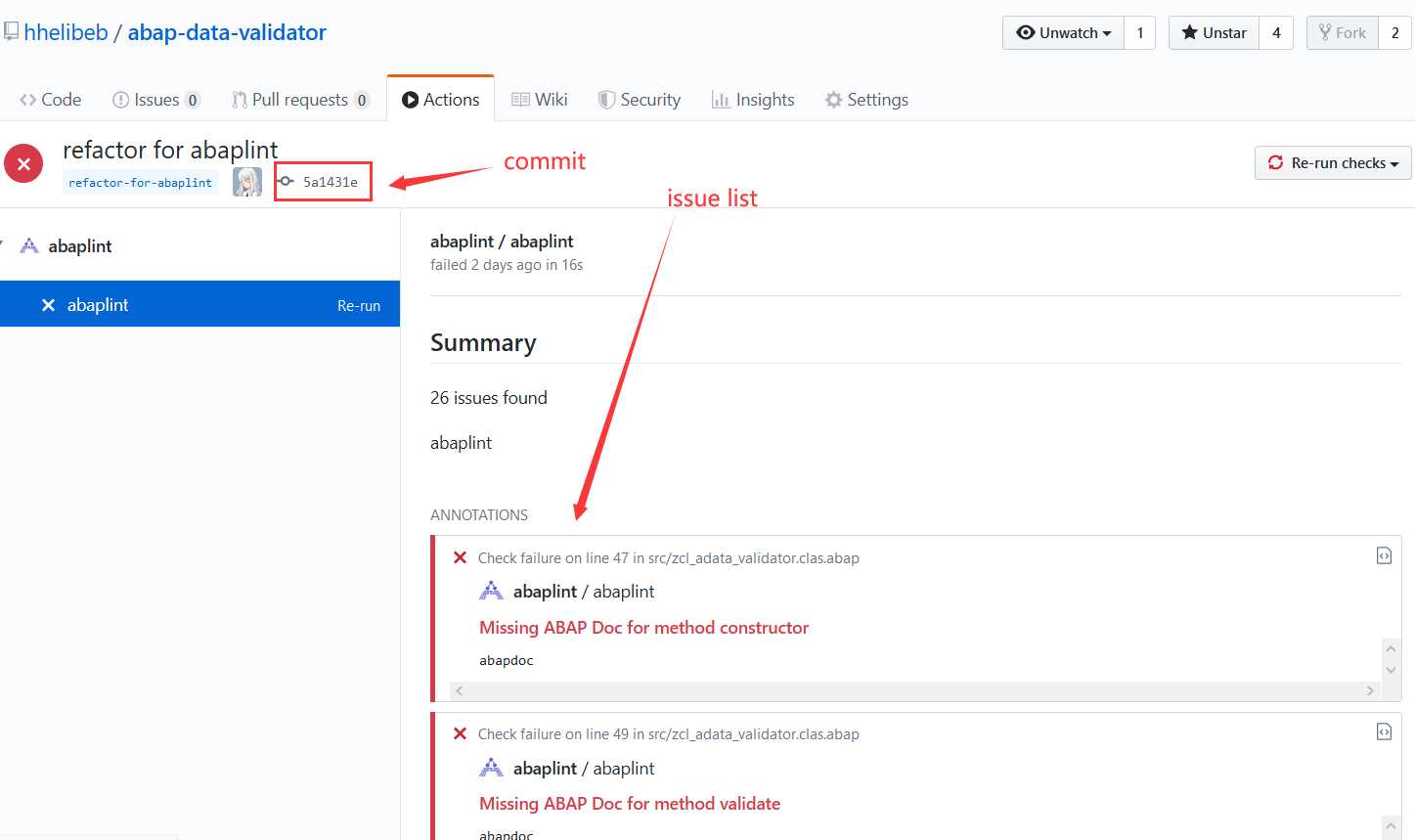View the forks count 2

(1395, 32)
